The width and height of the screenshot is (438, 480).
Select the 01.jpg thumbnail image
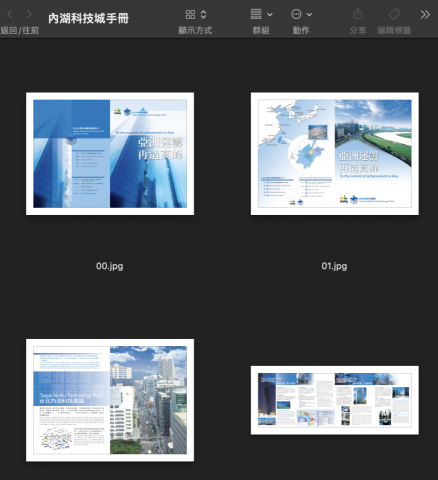click(x=335, y=154)
